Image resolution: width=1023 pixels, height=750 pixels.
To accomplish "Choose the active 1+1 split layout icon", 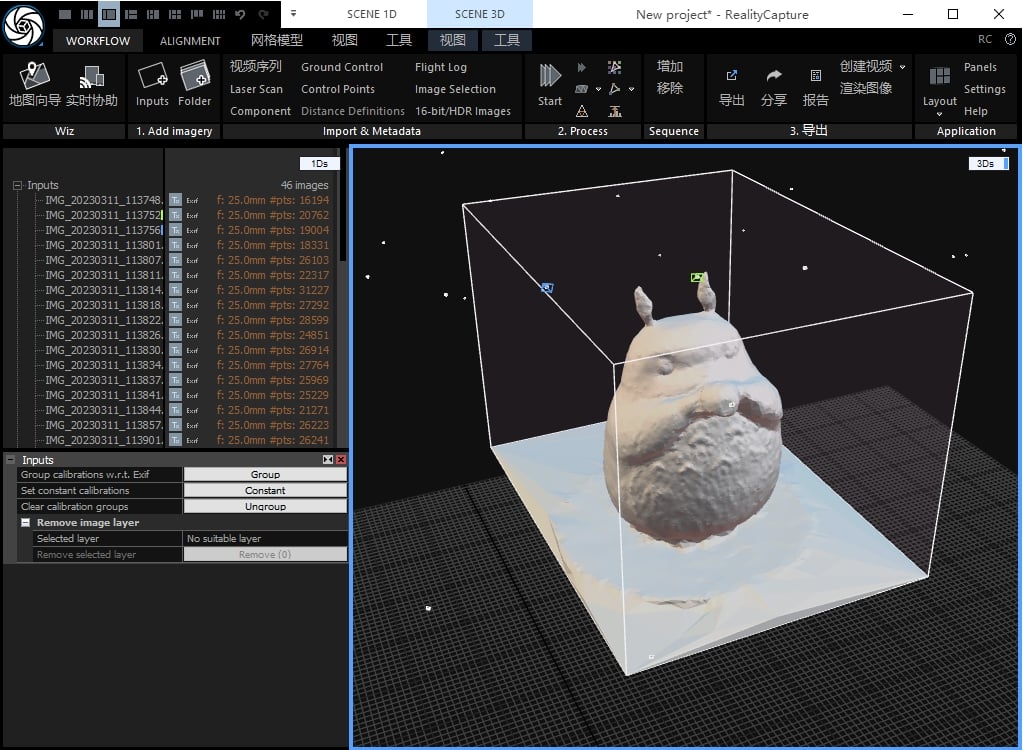I will 109,14.
